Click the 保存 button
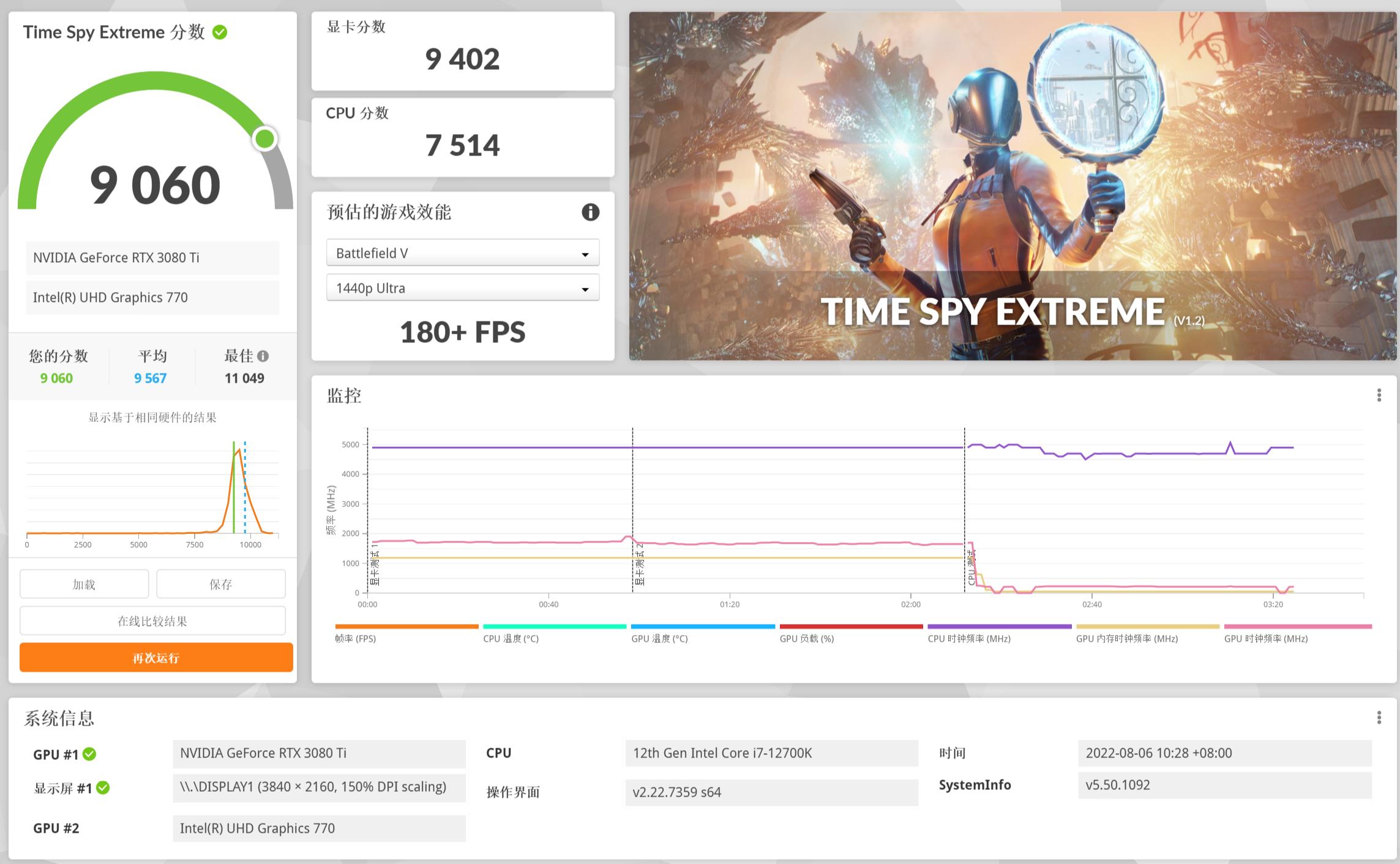Viewport: 1400px width, 864px height. [x=220, y=584]
